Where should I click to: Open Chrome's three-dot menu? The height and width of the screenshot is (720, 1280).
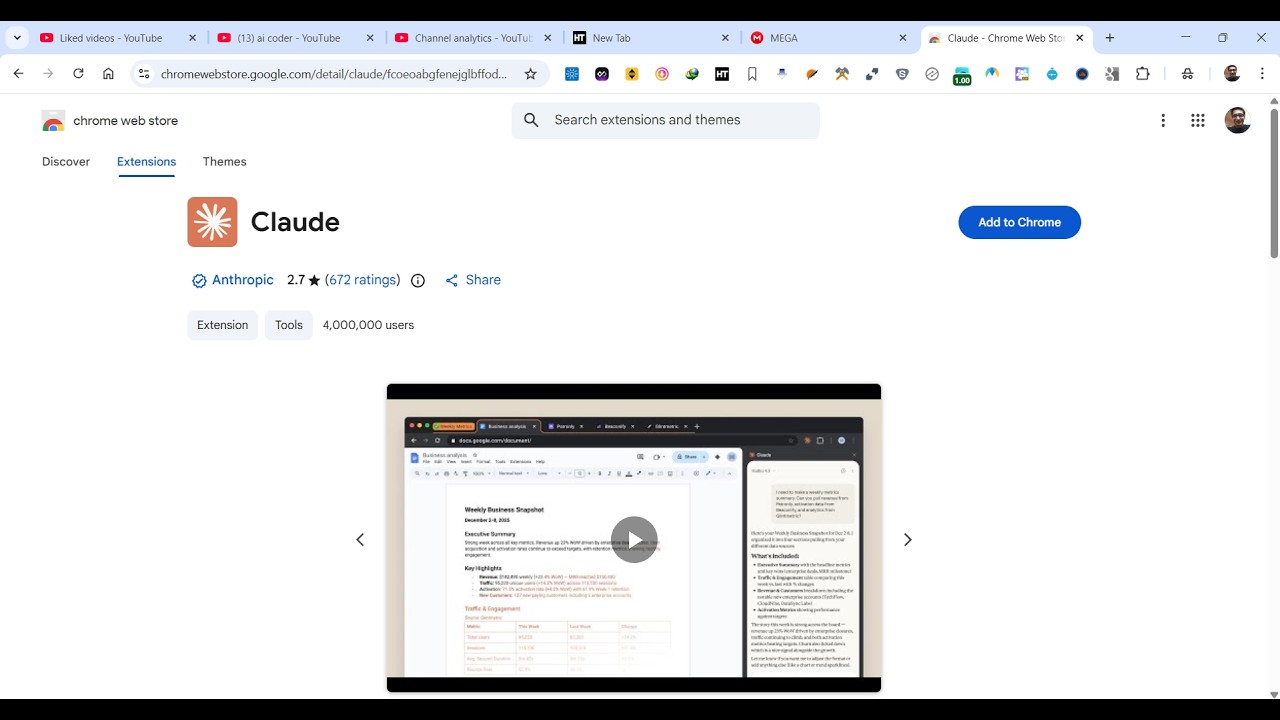coord(1262,74)
